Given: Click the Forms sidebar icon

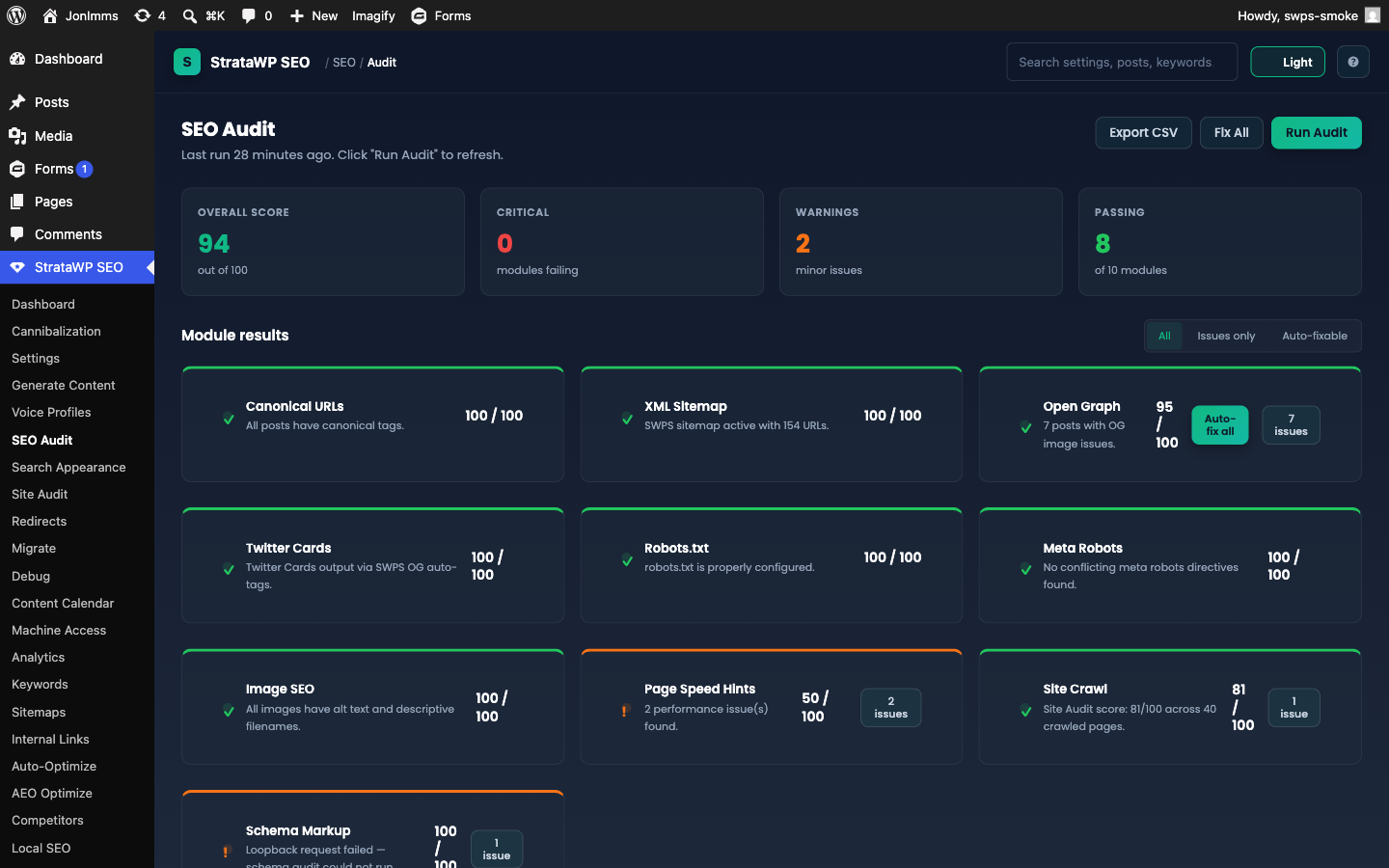Looking at the screenshot, I should tap(17, 169).
